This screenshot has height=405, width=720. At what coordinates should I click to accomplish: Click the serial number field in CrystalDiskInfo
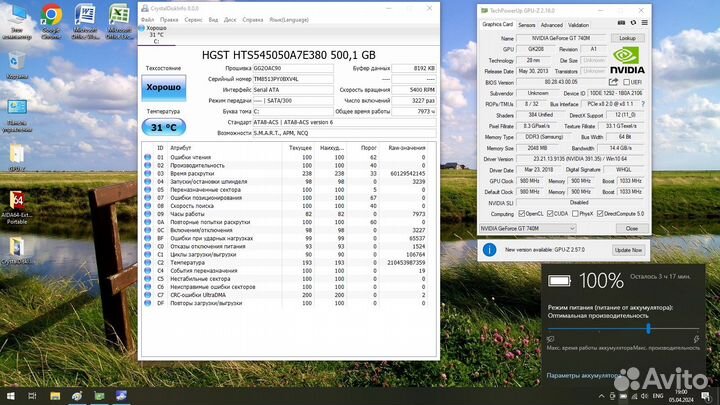(x=293, y=79)
